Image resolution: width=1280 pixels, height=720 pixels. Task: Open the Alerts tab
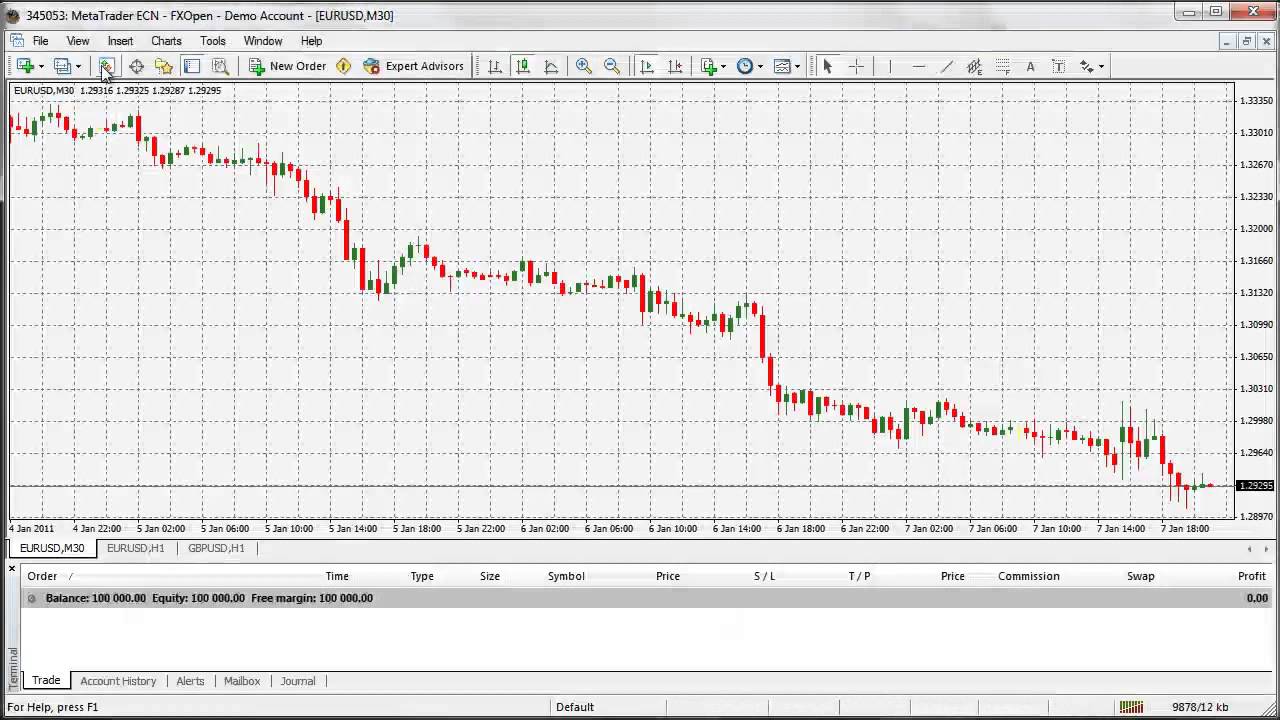[190, 681]
